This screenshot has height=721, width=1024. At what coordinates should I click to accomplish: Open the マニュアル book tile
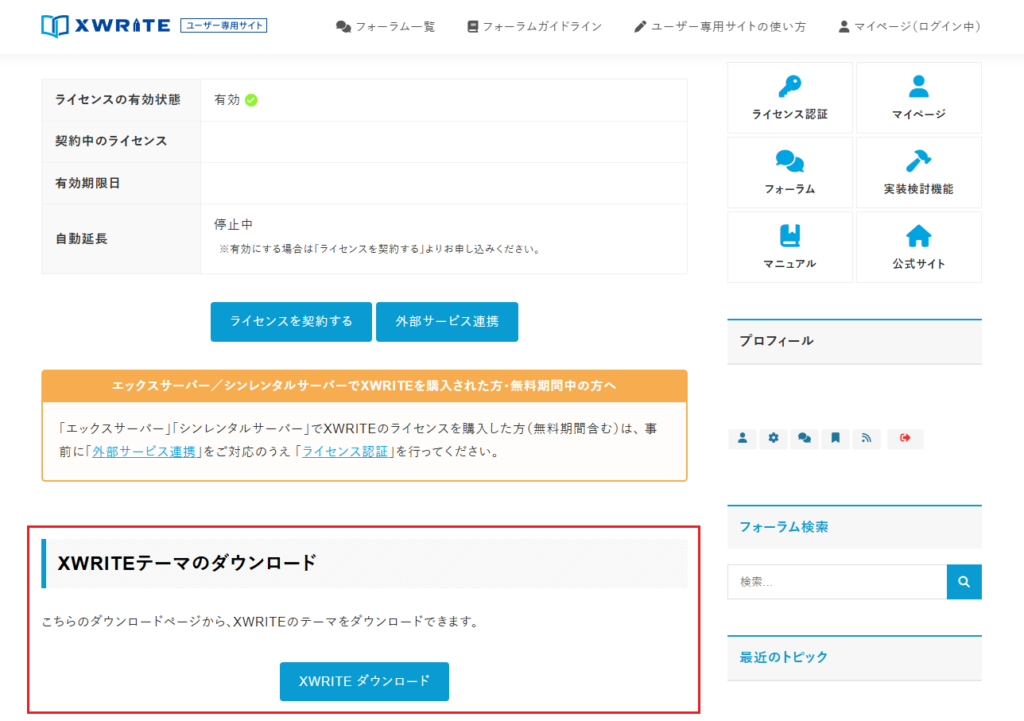pyautogui.click(x=789, y=247)
